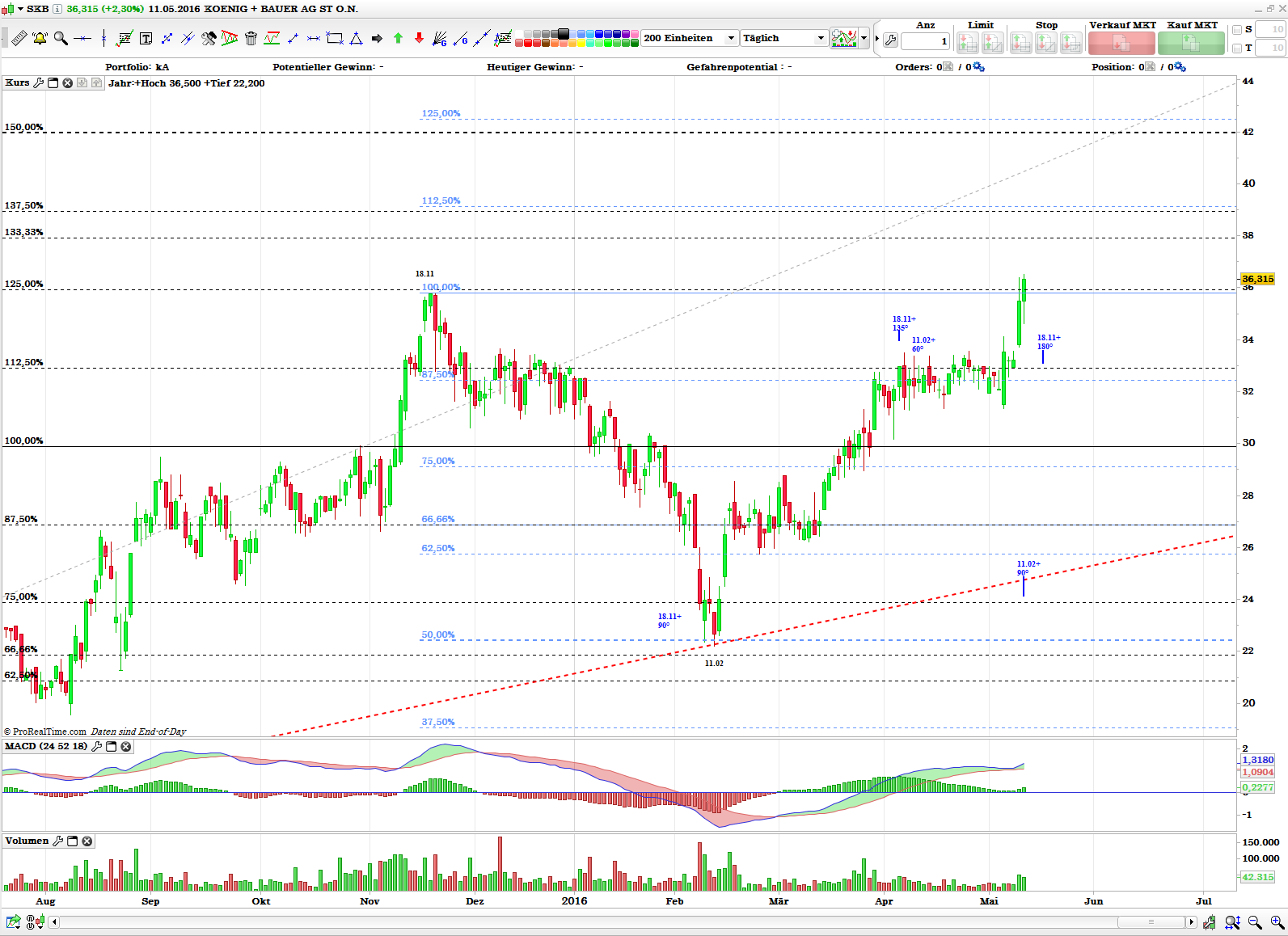The image size is (1288, 936).
Task: Select the vertical line drawing tool
Action: (x=103, y=38)
